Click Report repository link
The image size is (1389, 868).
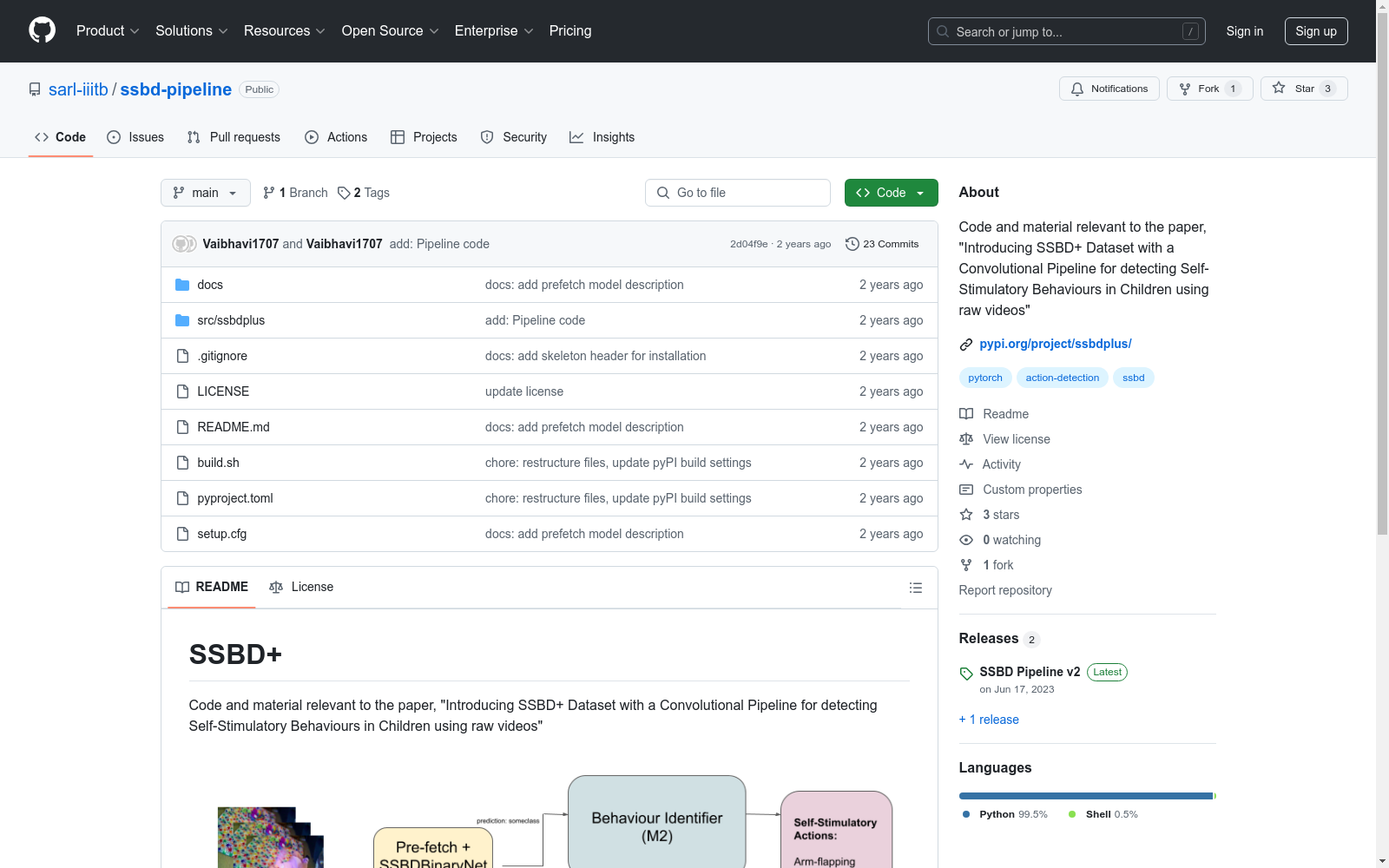[1005, 590]
